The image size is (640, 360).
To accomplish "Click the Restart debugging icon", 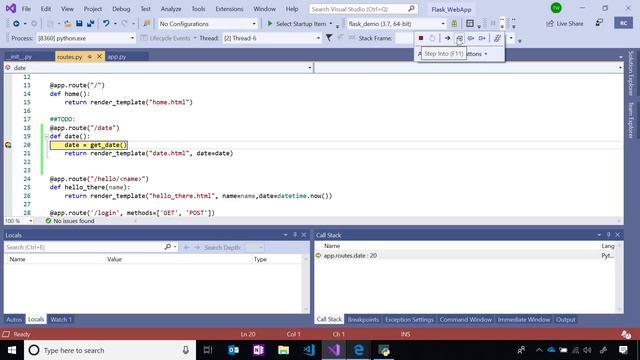I will point(432,38).
